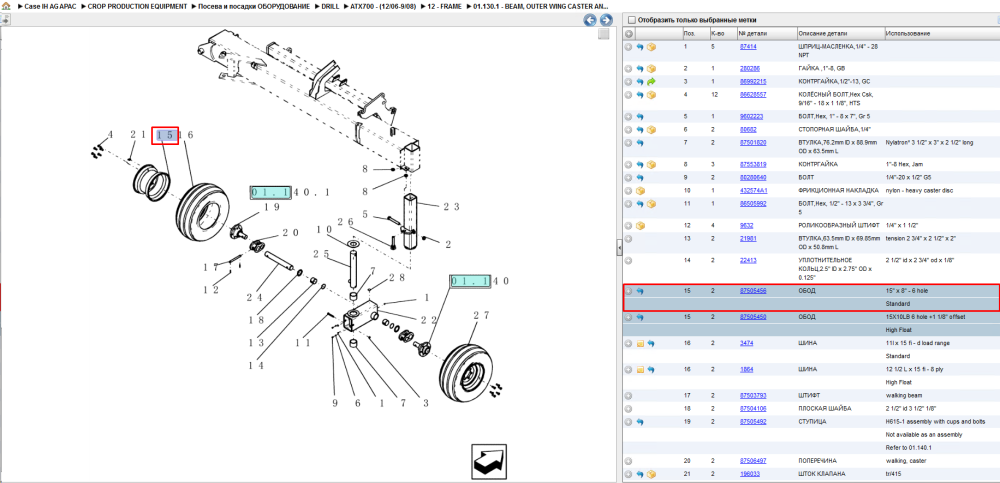This screenshot has width=1000, height=483.
Task: Click small square box at diagram top-right
Action: pos(603,34)
